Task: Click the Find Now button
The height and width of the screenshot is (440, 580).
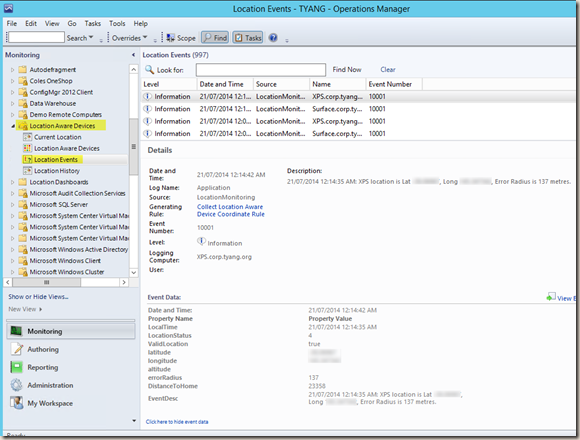Action: click(347, 70)
